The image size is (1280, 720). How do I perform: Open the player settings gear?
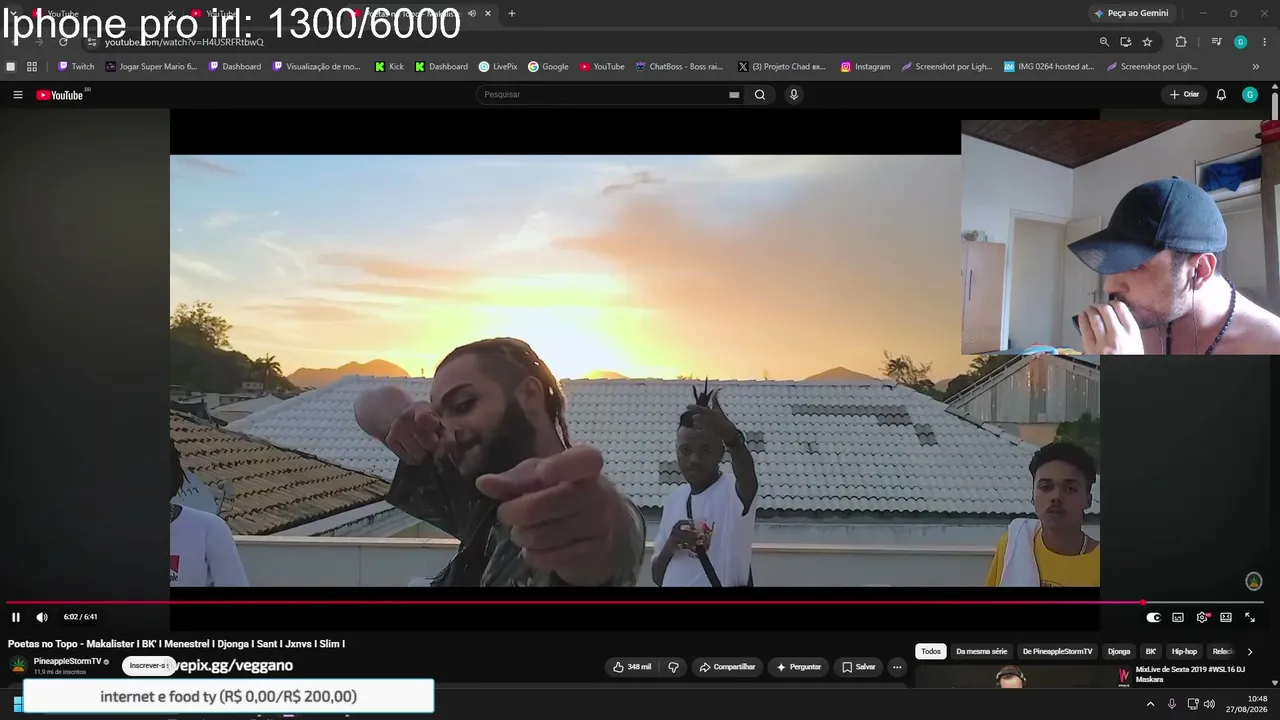click(x=1202, y=617)
